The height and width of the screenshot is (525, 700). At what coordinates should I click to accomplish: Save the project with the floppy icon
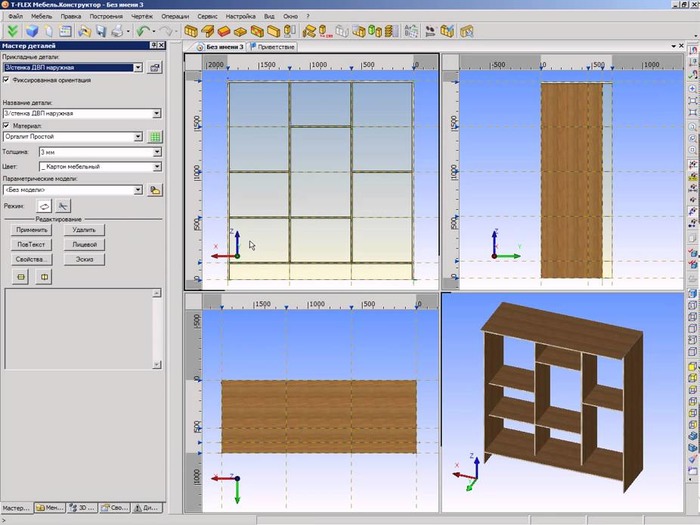(x=101, y=31)
